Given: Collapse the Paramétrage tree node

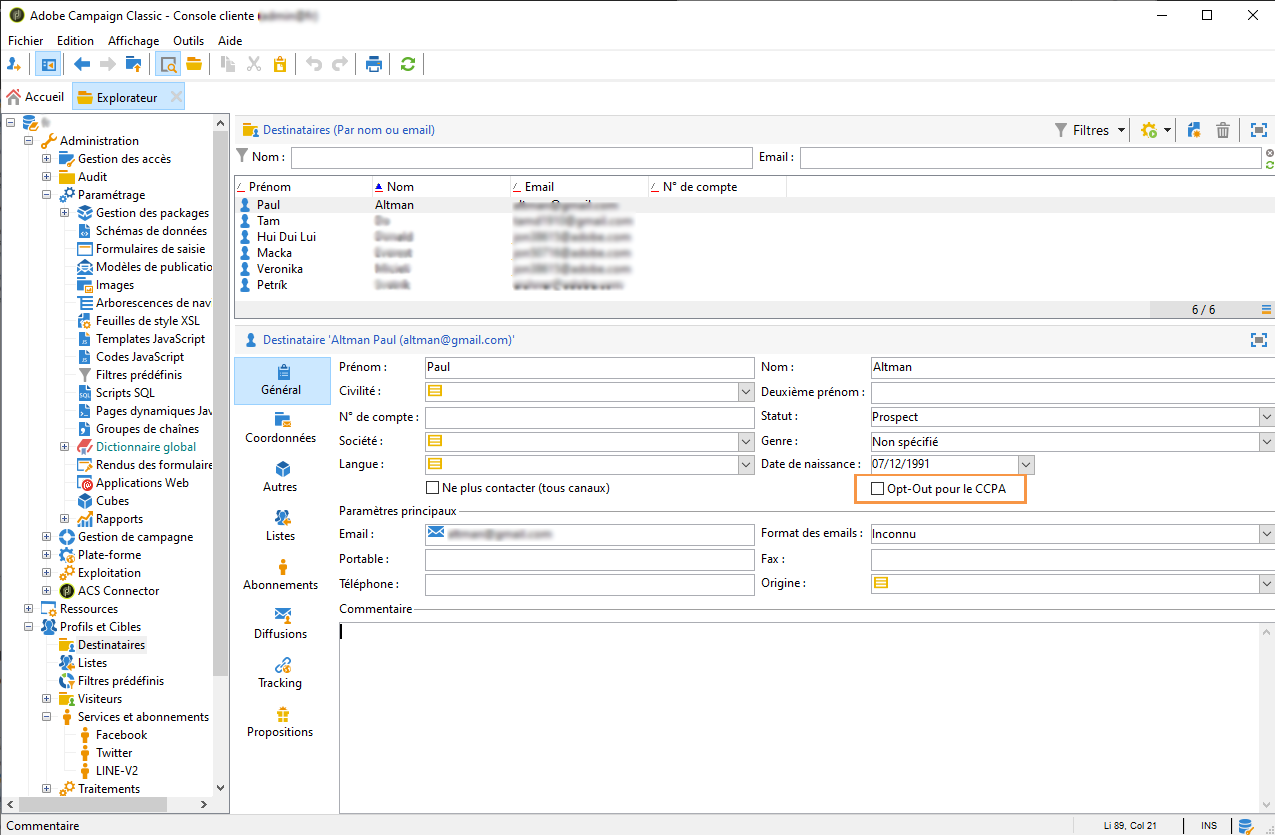Looking at the screenshot, I should 47,195.
